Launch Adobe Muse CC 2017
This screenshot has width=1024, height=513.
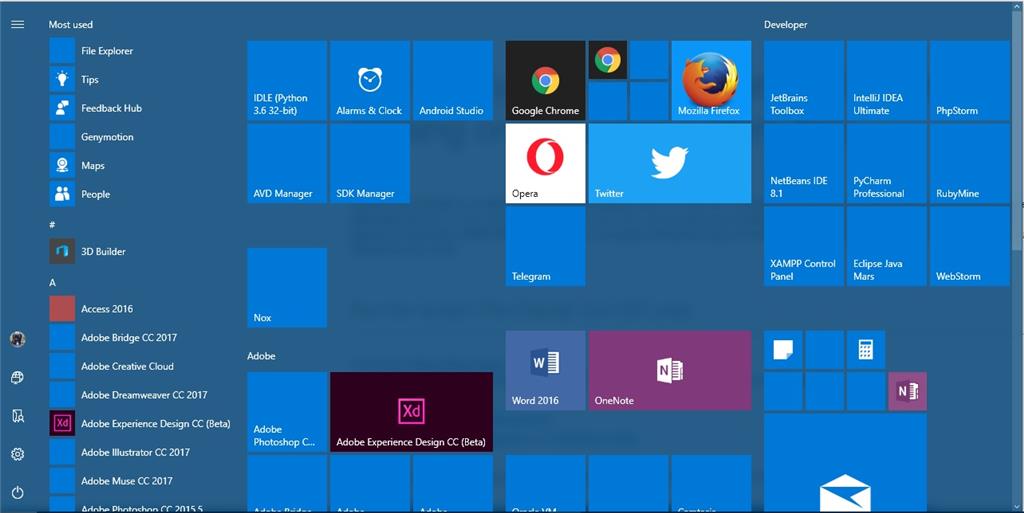tap(142, 481)
